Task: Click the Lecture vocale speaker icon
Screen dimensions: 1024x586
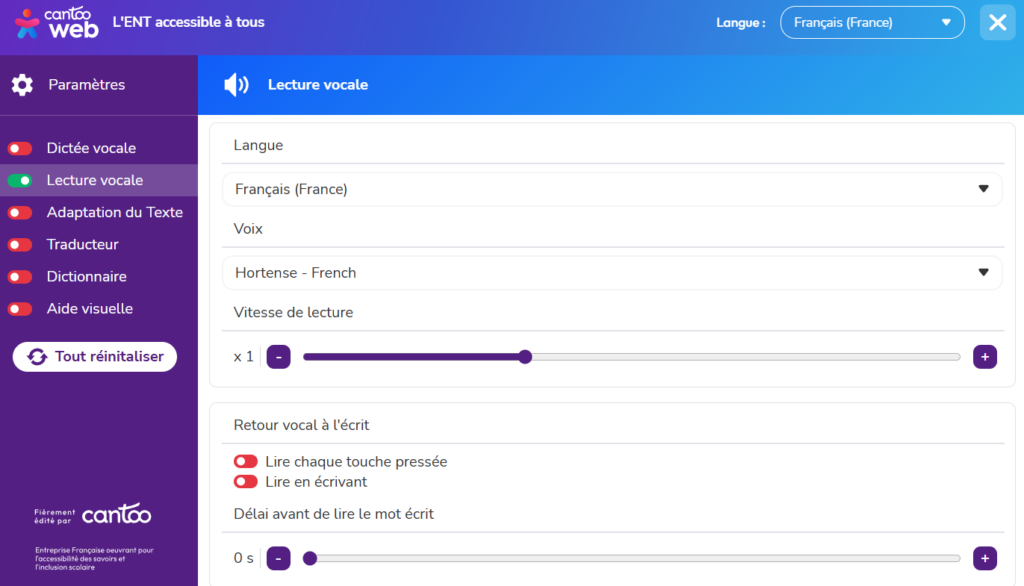Action: pyautogui.click(x=236, y=85)
